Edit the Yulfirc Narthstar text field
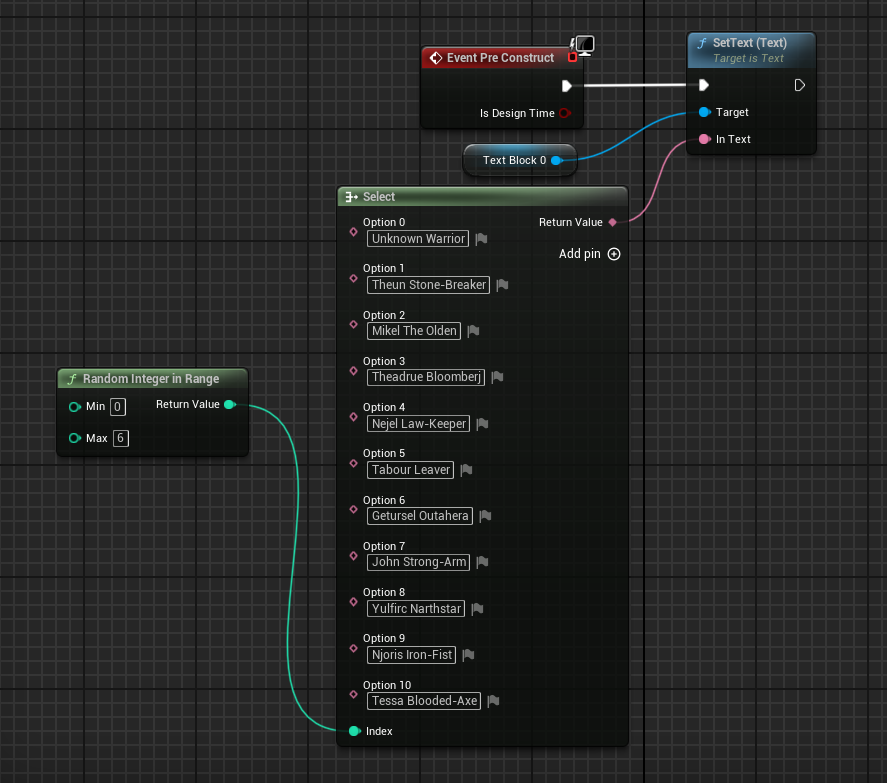The image size is (887, 783). click(x=416, y=609)
